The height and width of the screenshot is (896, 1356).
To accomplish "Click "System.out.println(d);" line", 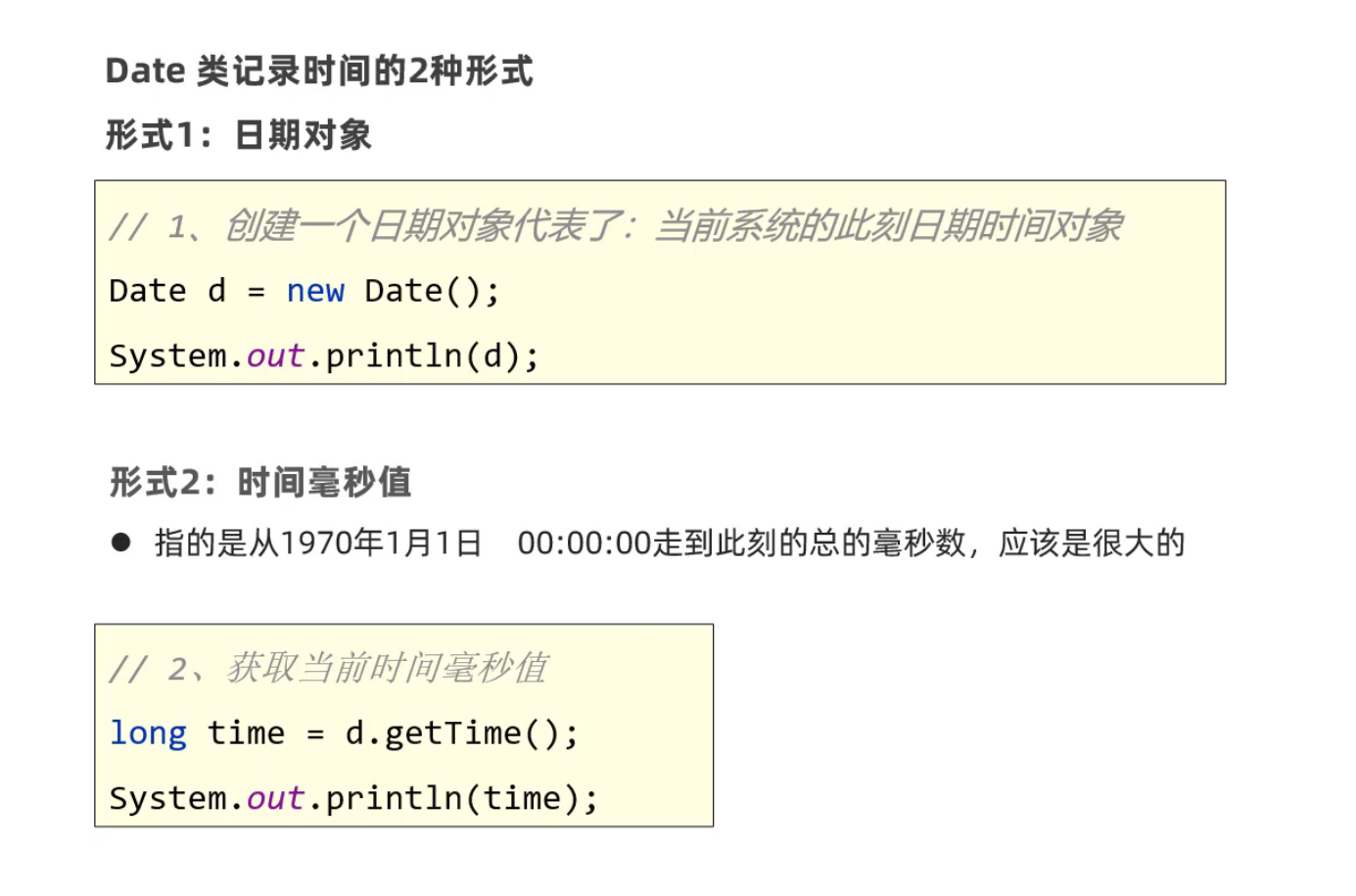I will pos(324,355).
